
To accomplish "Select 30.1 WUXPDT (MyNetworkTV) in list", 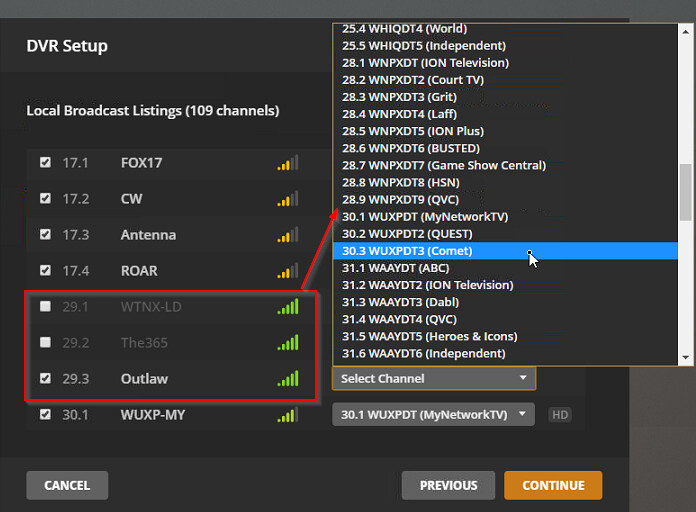I will [505, 217].
